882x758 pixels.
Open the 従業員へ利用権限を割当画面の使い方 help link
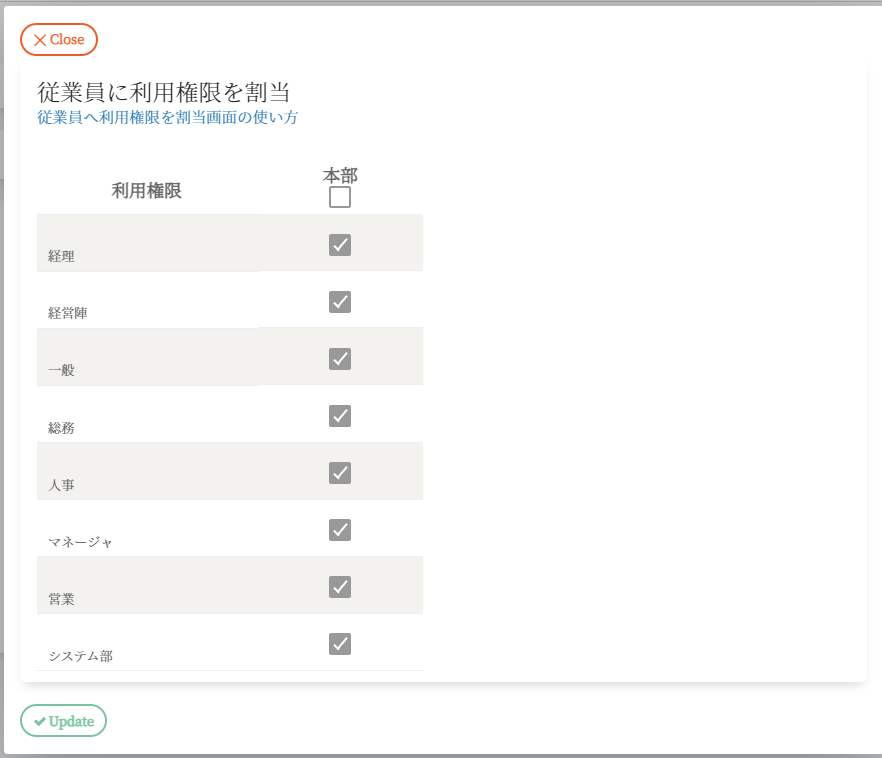(x=167, y=117)
